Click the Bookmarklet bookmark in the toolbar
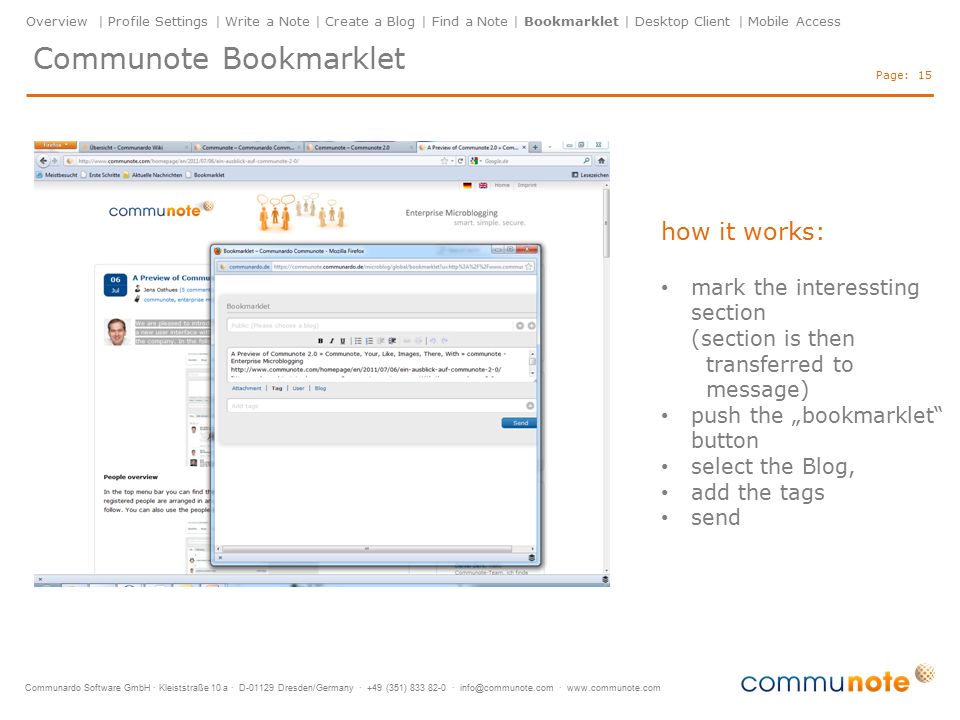 (x=205, y=175)
